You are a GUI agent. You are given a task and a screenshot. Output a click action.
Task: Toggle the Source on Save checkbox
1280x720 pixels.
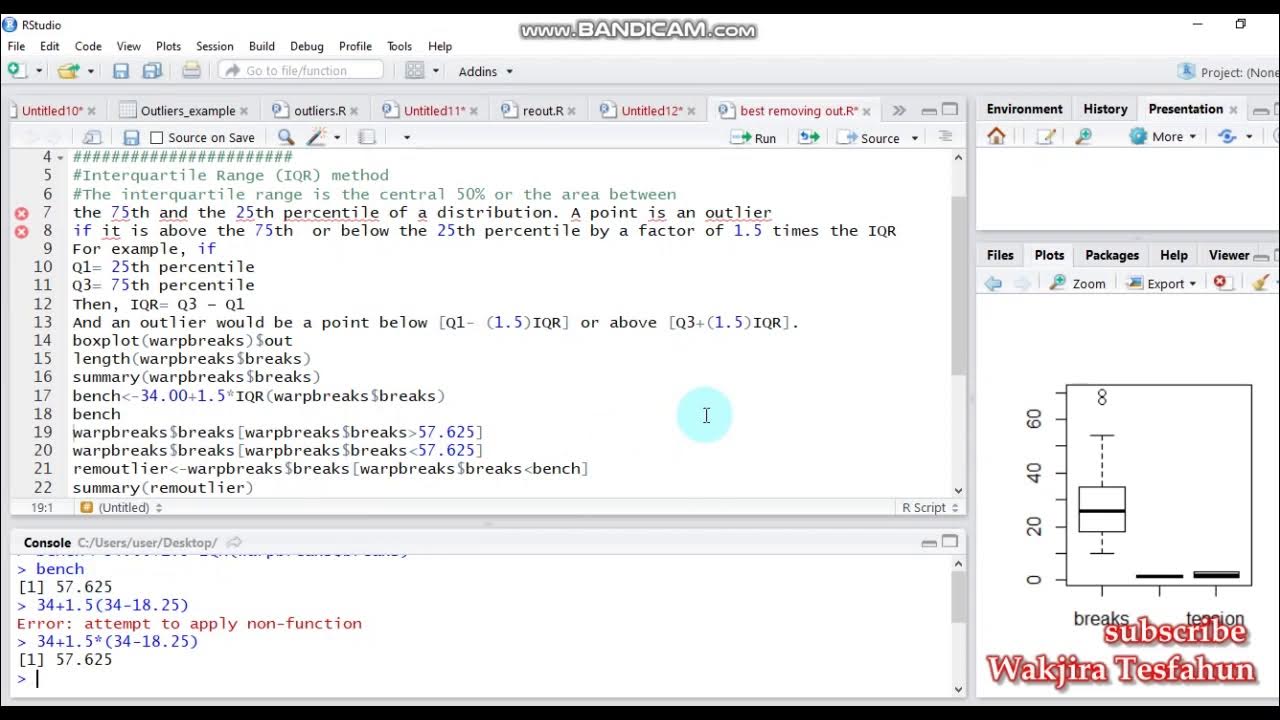156,138
